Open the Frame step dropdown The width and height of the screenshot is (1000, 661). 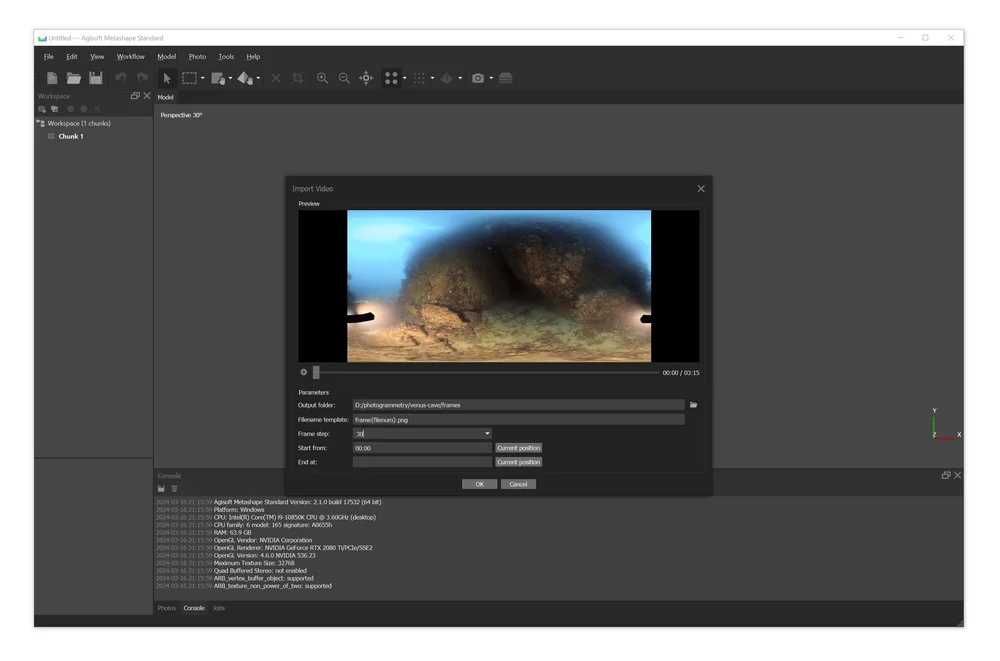[487, 433]
